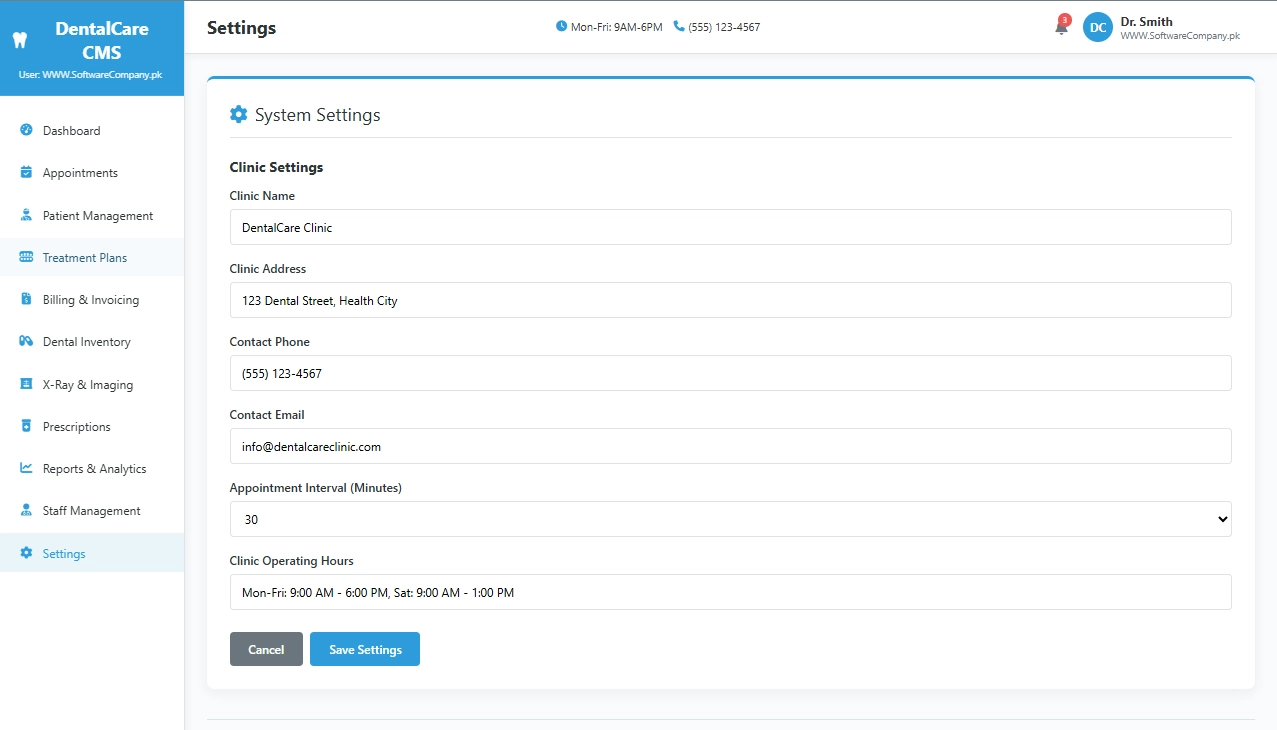
Task: Focus the Contact Email field
Action: tap(730, 446)
